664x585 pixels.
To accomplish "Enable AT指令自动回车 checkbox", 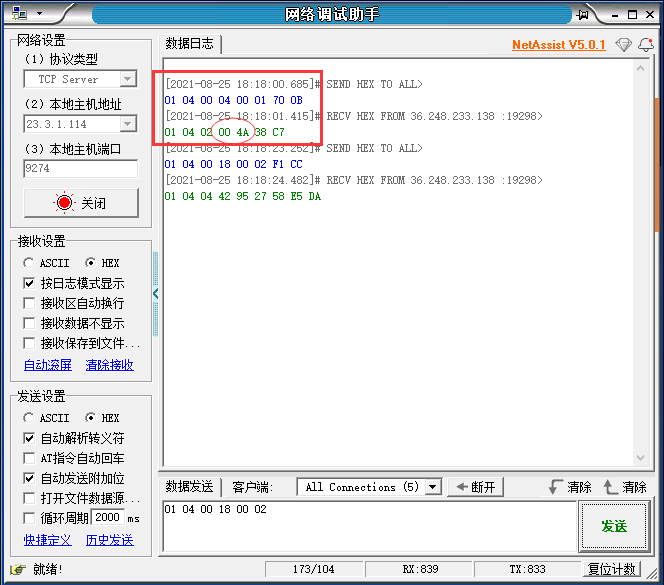I will click(x=29, y=458).
